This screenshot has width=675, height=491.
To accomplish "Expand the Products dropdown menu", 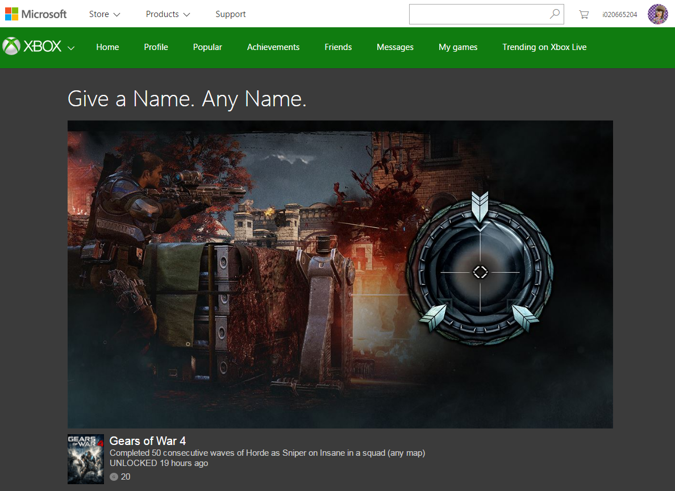I will pyautogui.click(x=167, y=14).
